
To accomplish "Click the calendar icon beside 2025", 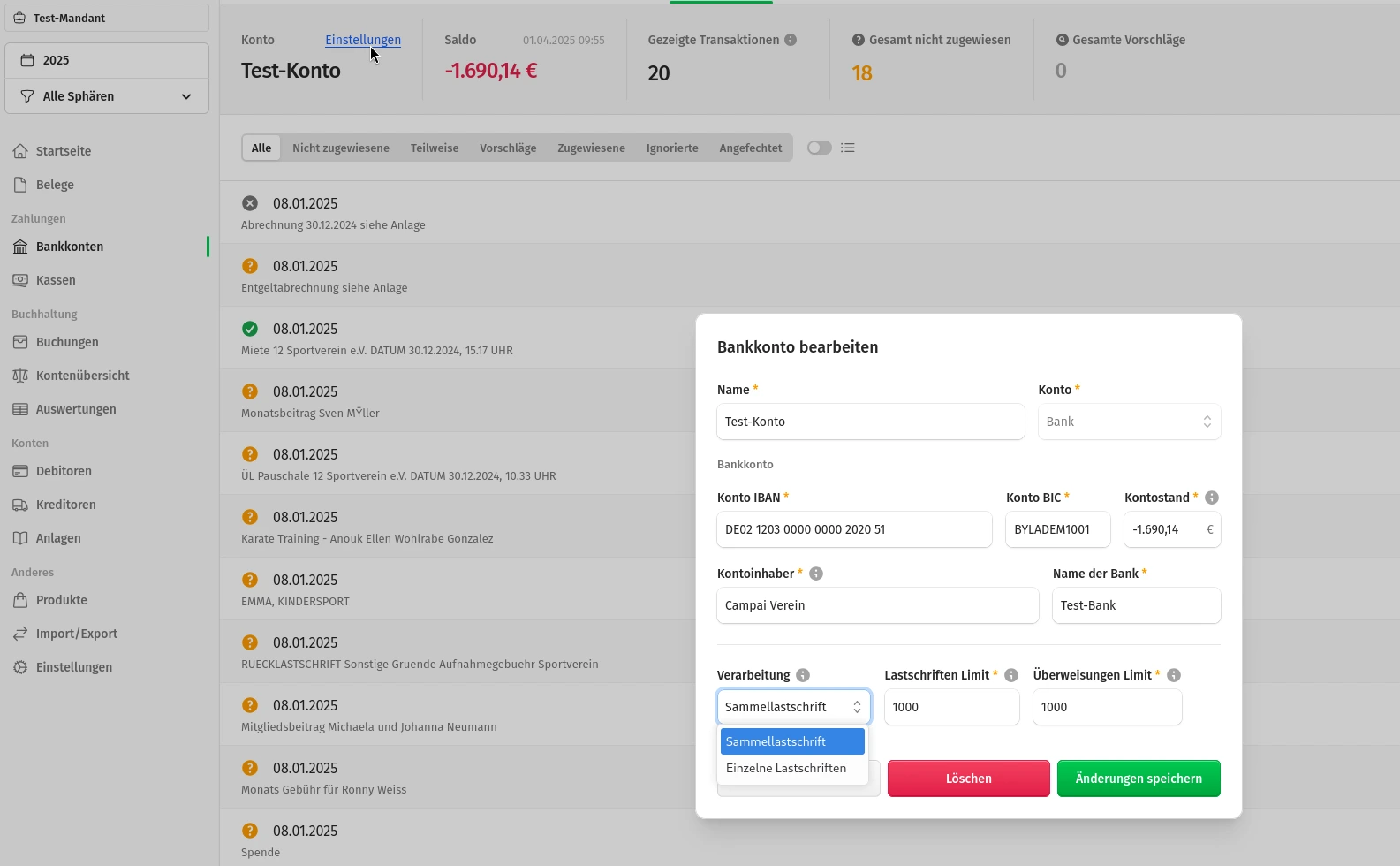I will pos(27,60).
